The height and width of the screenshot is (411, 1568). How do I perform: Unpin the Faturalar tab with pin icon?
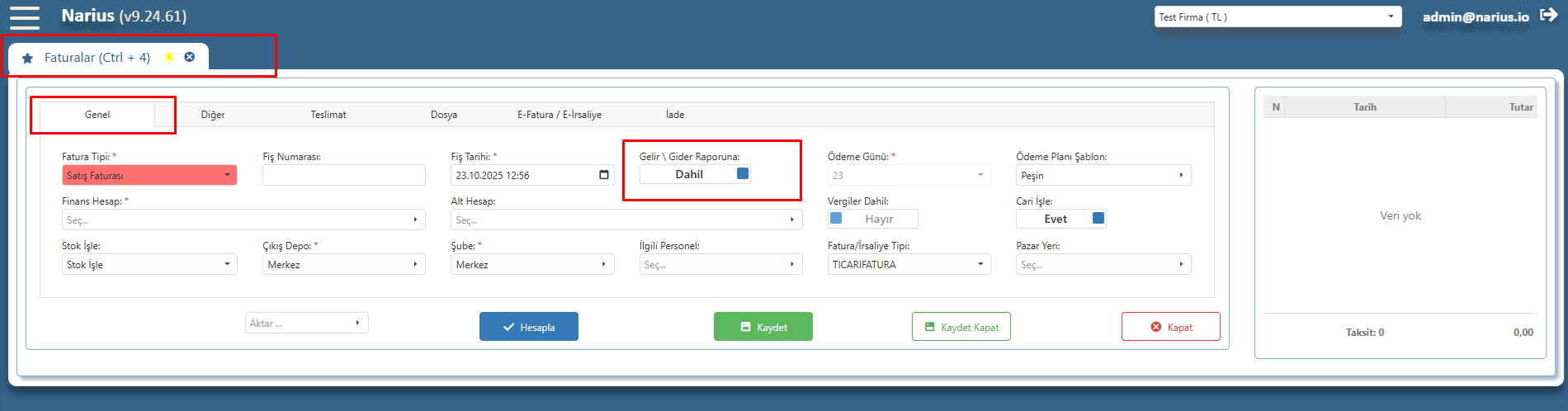point(169,57)
